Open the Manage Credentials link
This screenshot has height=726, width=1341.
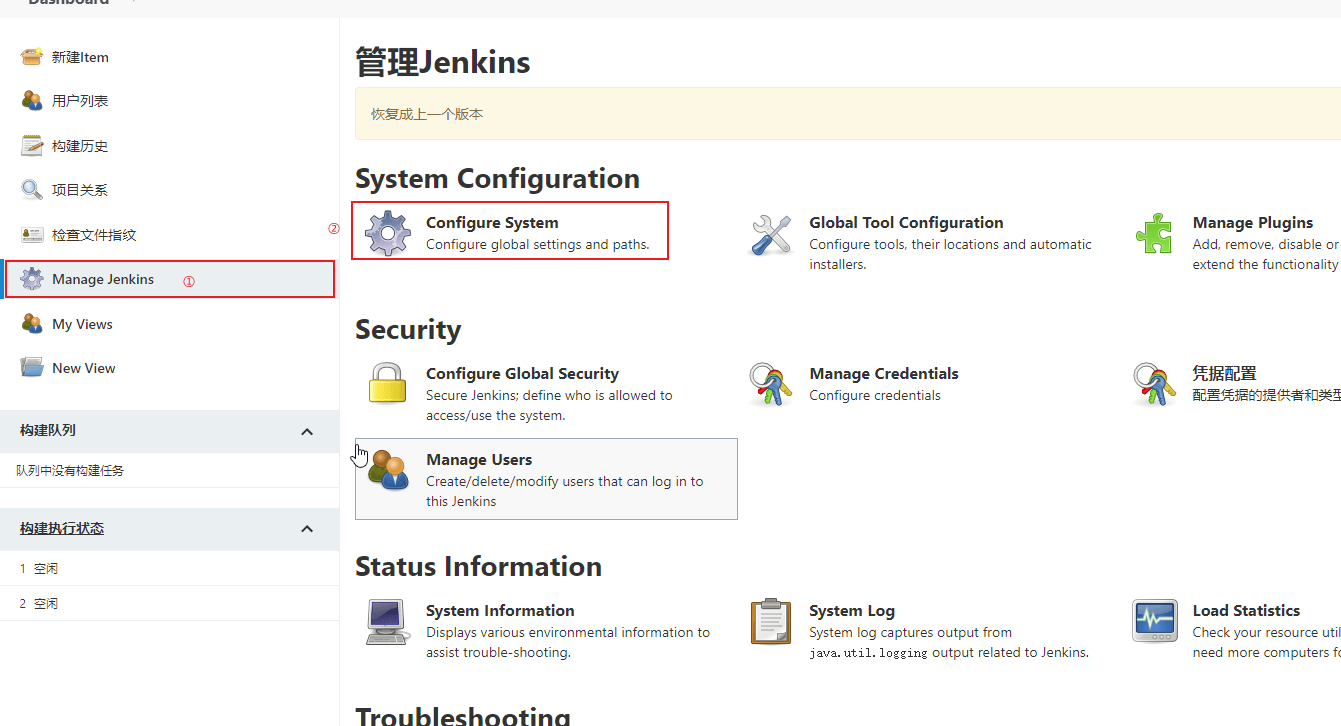(x=884, y=373)
